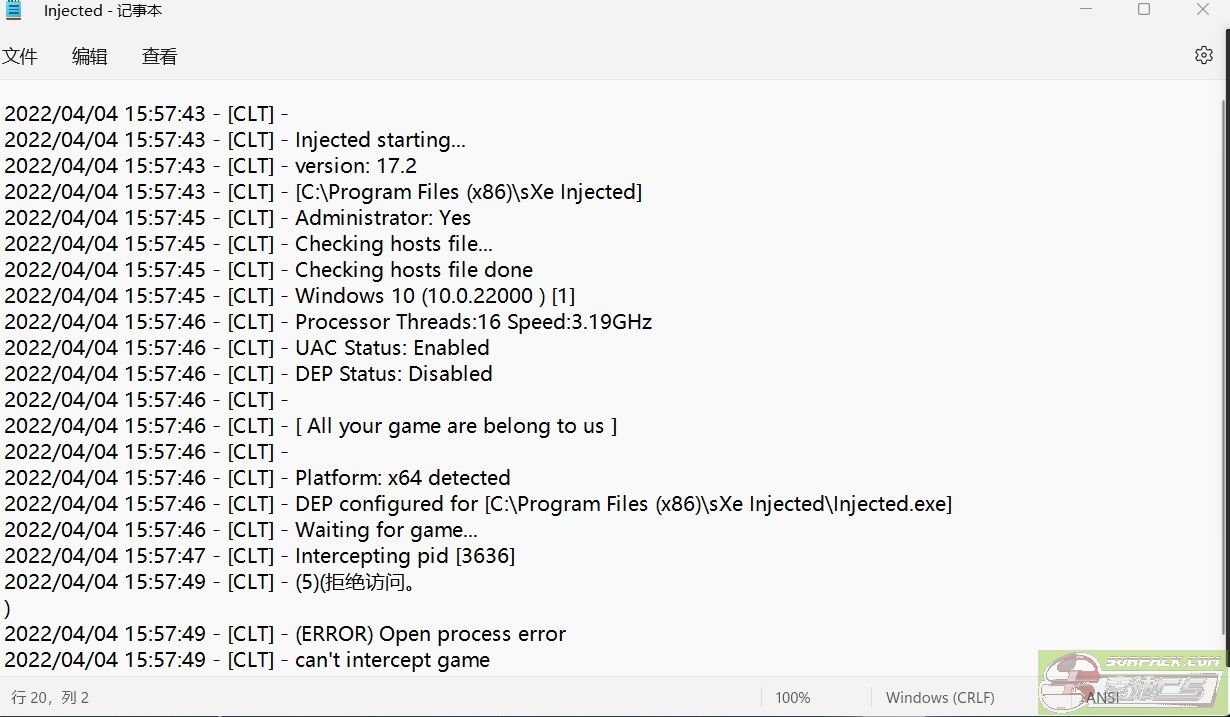The height and width of the screenshot is (717, 1230).
Task: Open the 编辑 (Edit) menu
Action: click(89, 57)
